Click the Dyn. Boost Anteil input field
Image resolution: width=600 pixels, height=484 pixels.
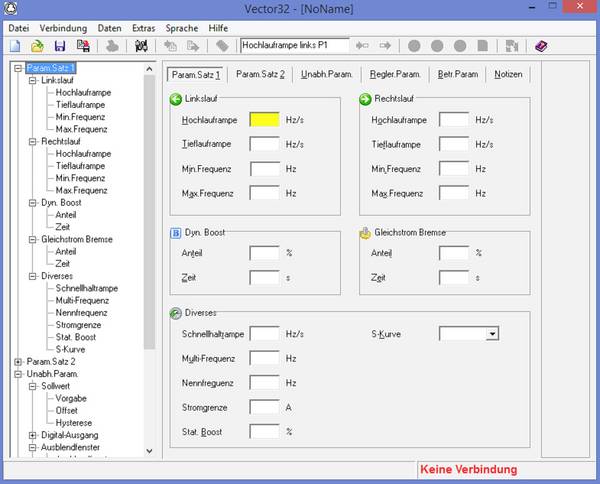coord(264,253)
